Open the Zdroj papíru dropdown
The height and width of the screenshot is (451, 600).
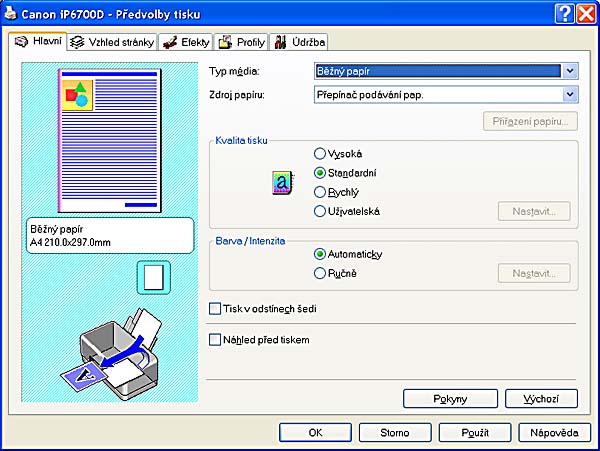click(569, 94)
